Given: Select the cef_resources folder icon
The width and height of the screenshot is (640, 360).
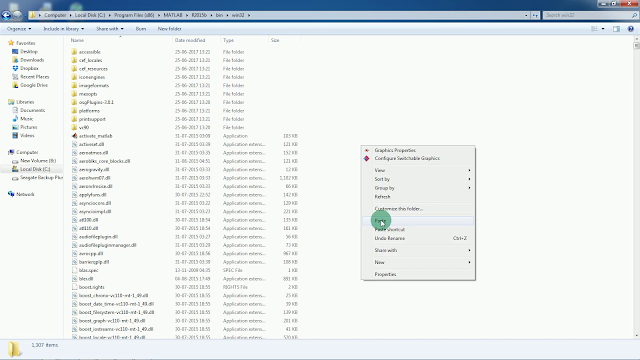Looking at the screenshot, I should point(74,69).
